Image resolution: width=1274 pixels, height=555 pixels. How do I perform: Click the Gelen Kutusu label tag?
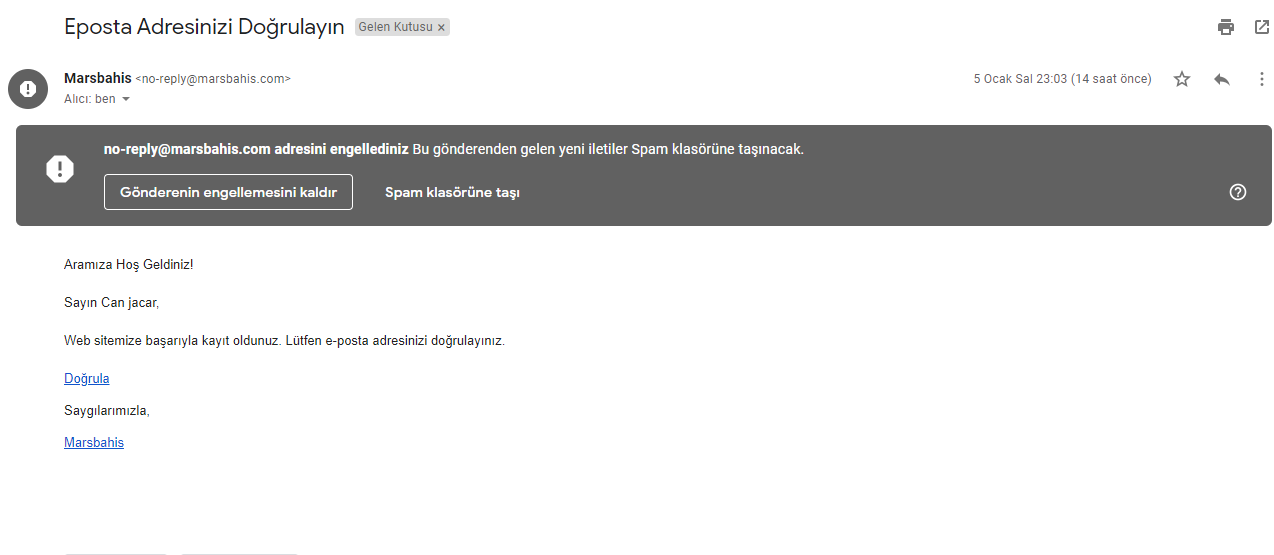(396, 27)
